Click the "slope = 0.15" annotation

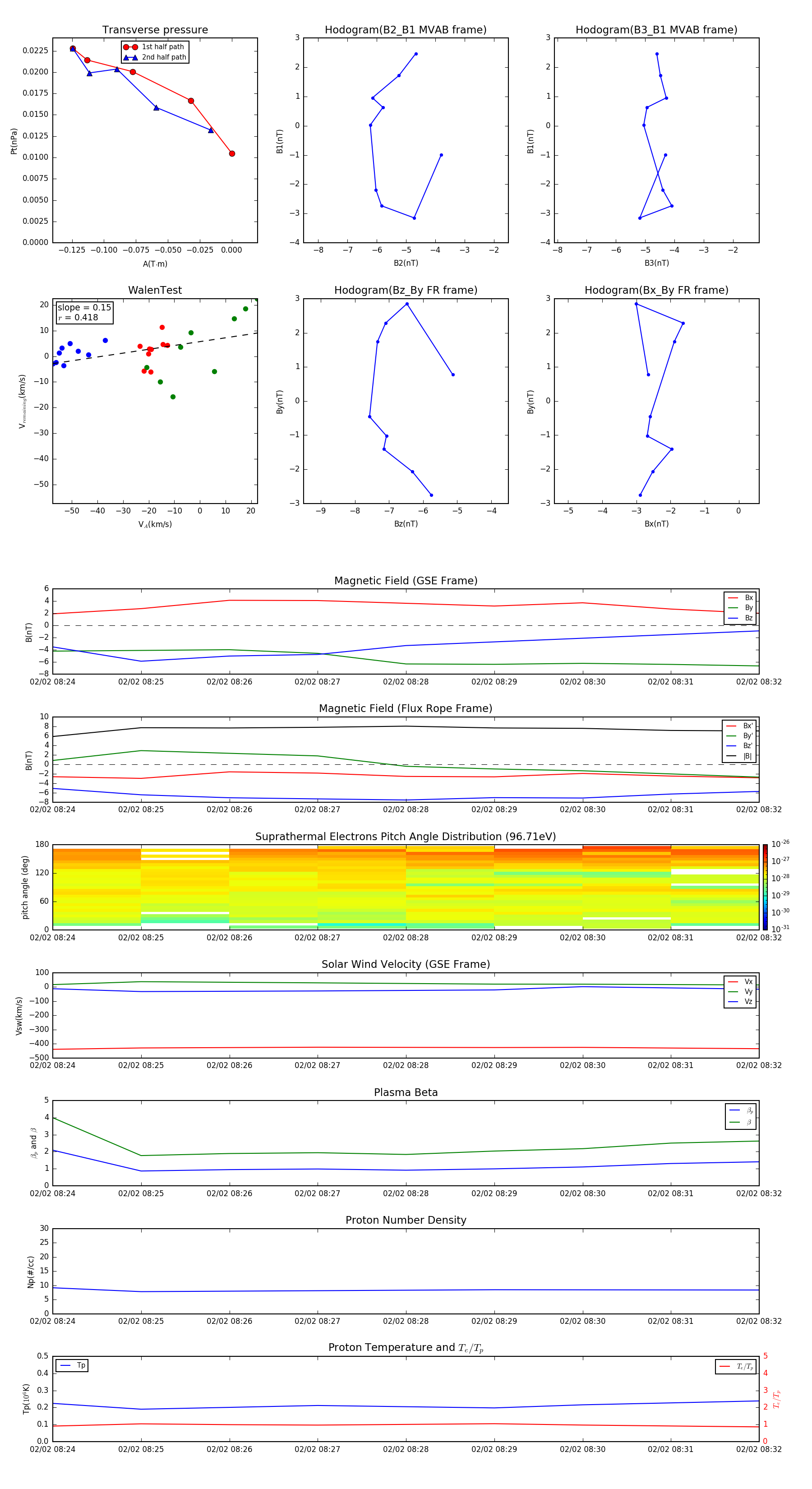click(84, 308)
